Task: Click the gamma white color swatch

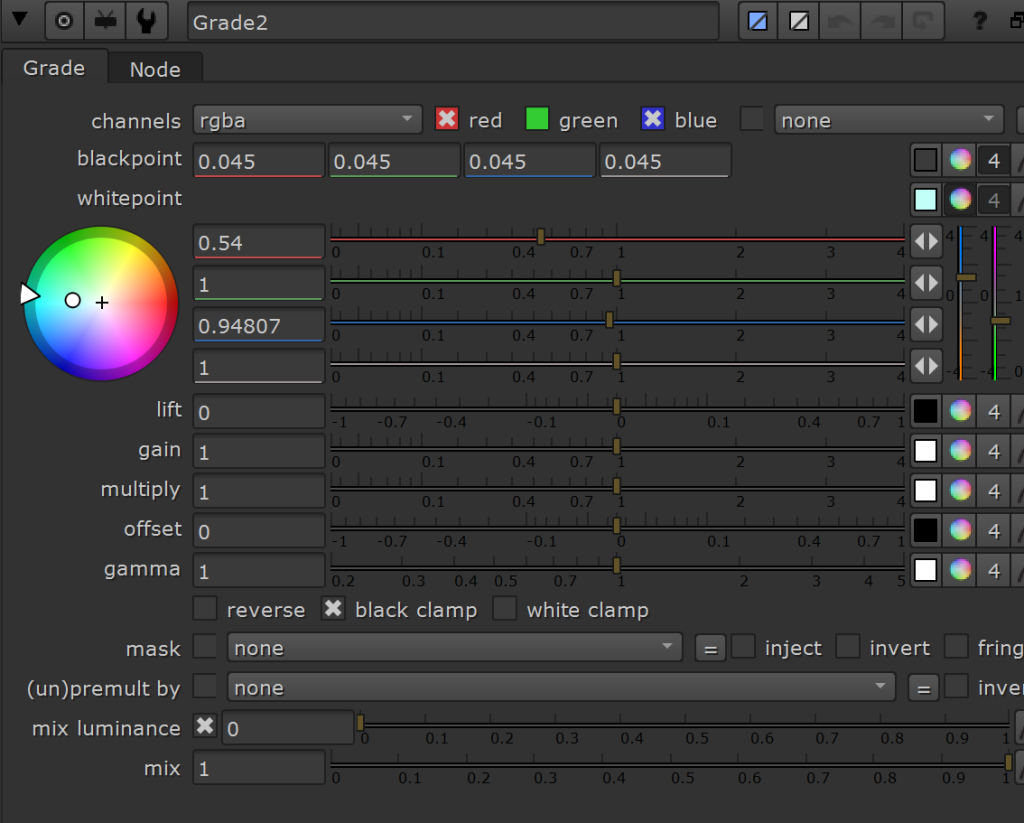Action: [x=925, y=570]
